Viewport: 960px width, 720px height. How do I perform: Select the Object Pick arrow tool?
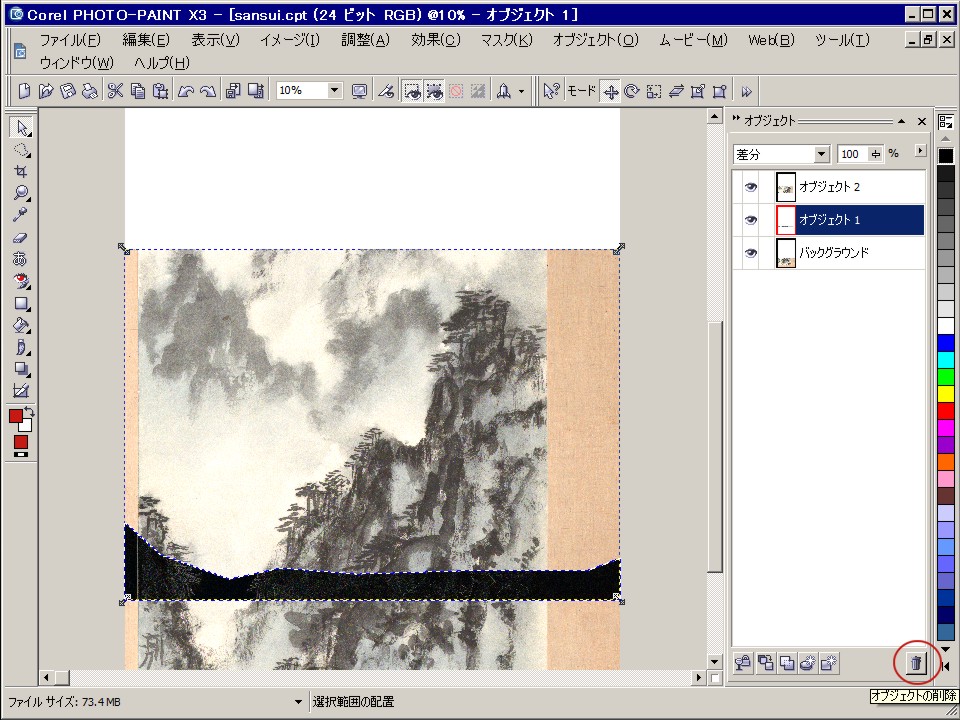click(x=21, y=127)
